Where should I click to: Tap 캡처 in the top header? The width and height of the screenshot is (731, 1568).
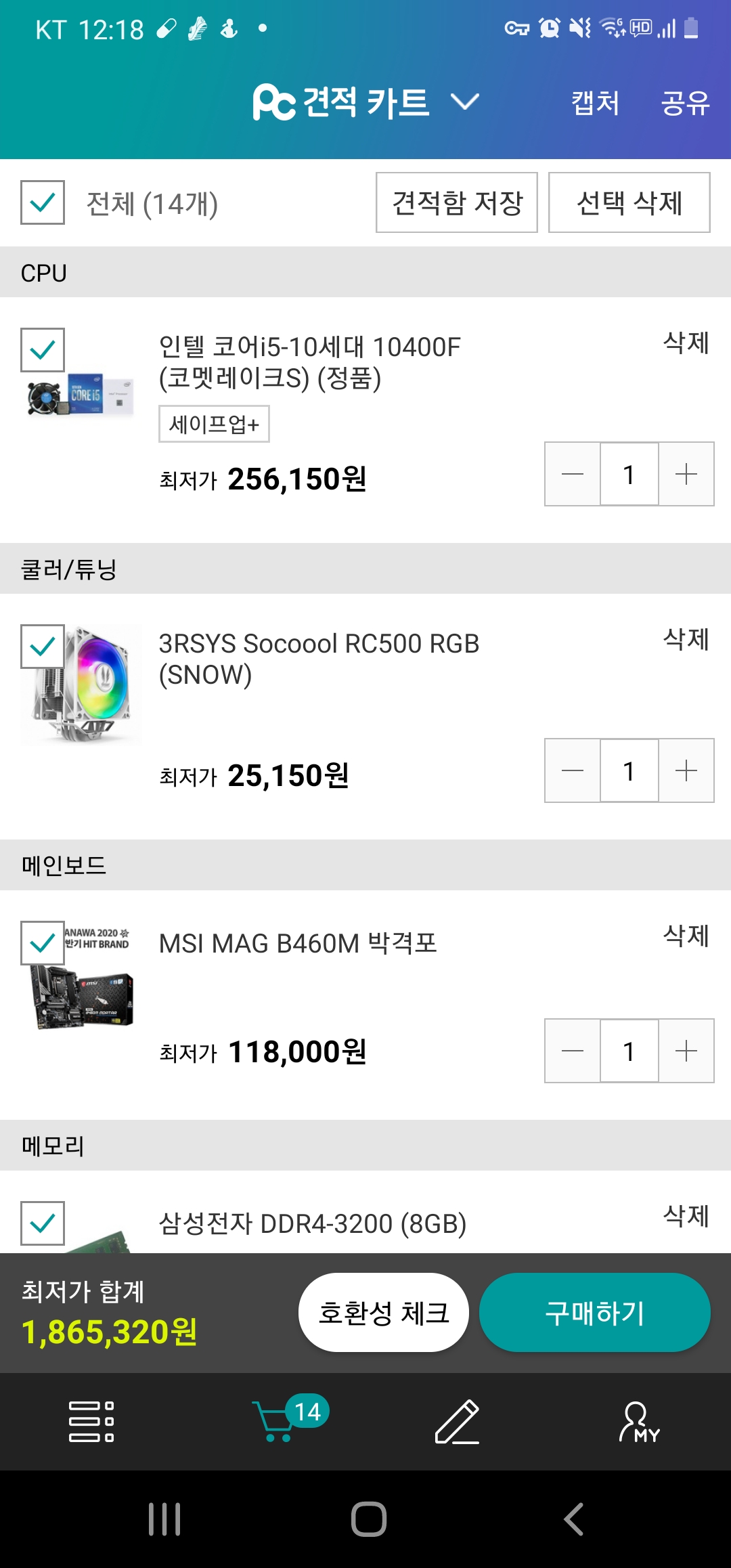(x=595, y=103)
